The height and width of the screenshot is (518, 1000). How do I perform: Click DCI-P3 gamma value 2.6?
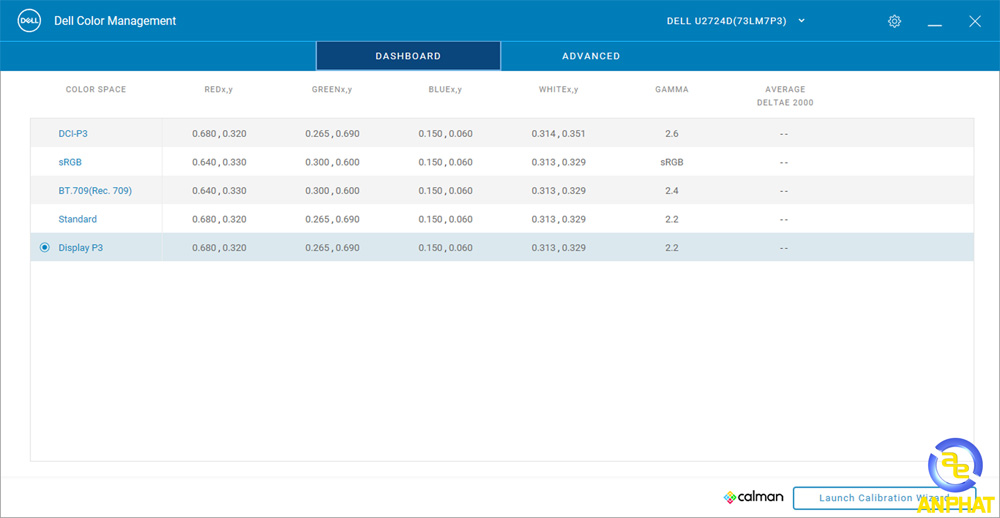click(x=672, y=134)
